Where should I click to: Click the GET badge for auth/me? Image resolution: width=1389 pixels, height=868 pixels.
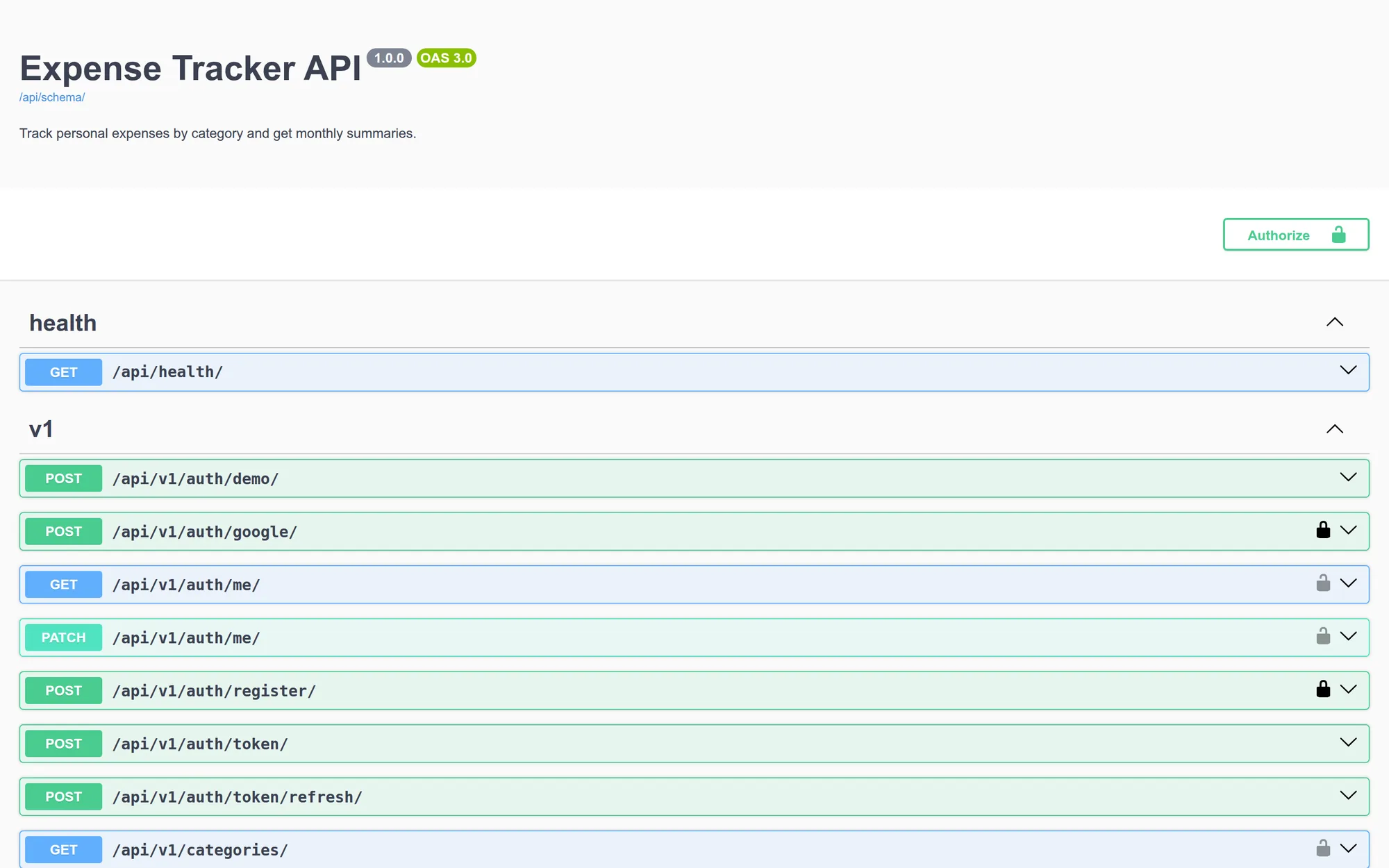(63, 585)
